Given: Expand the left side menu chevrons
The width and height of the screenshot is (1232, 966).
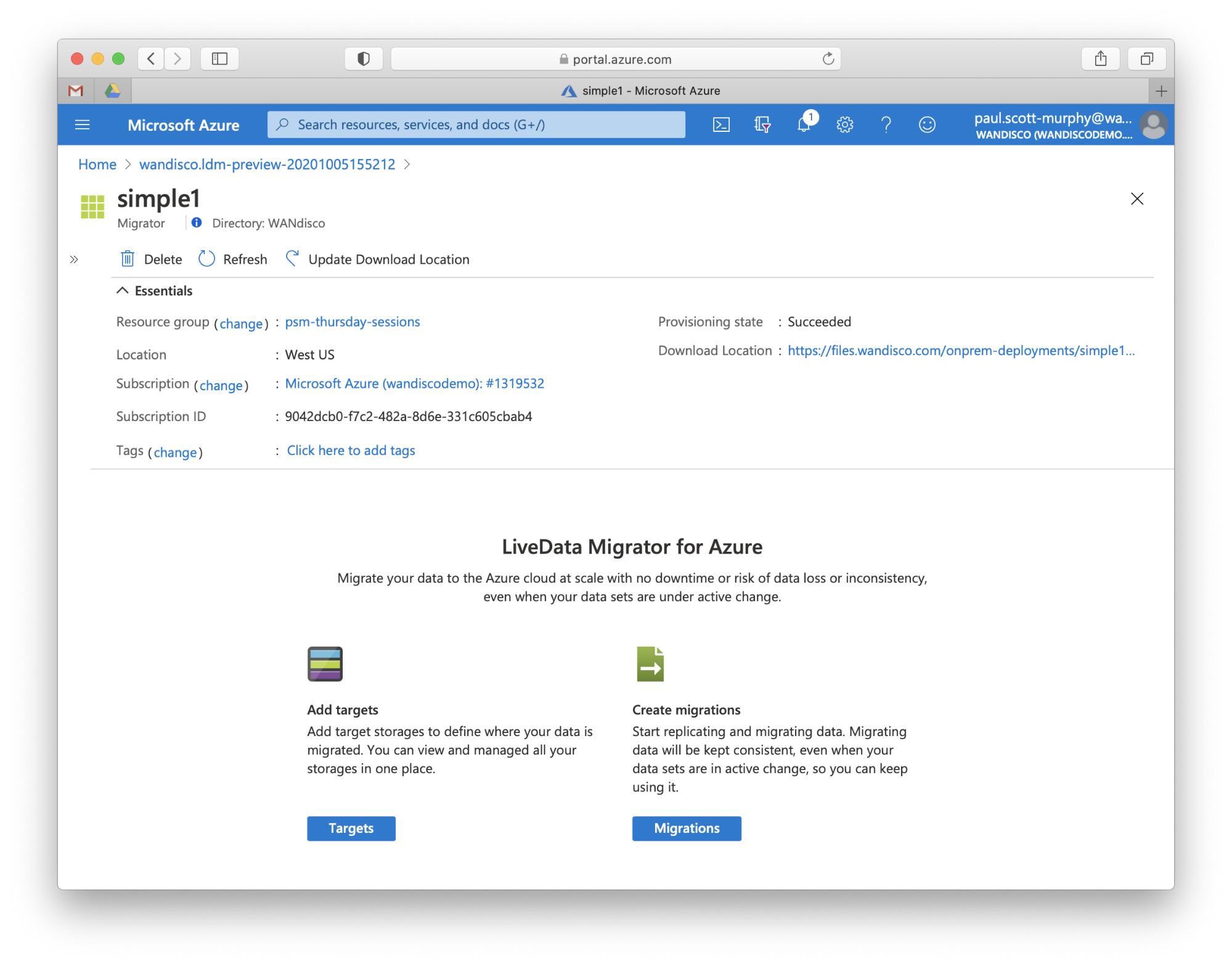Looking at the screenshot, I should 74,260.
